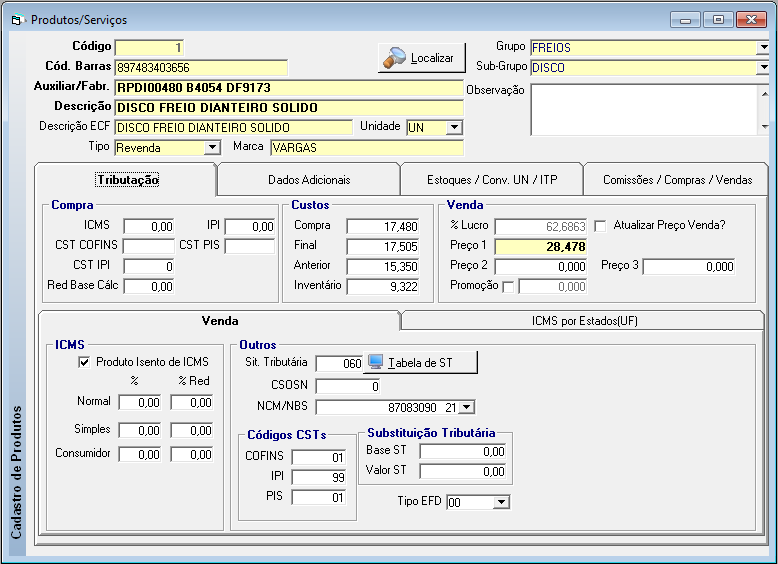The width and height of the screenshot is (778, 564).
Task: Select the ICMS por Estados(UF) tab
Action: tap(584, 321)
